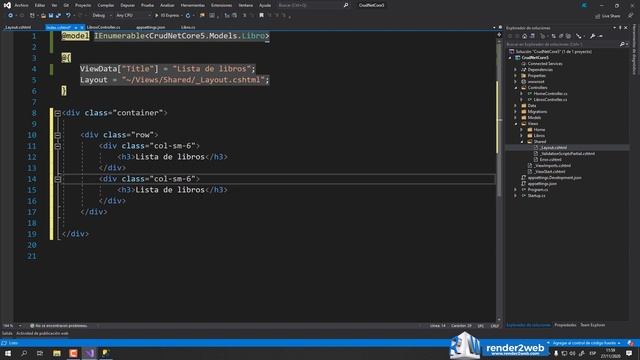Screen dimensions: 640x360
Task: Expand the Dependencias node
Action: point(516,70)
